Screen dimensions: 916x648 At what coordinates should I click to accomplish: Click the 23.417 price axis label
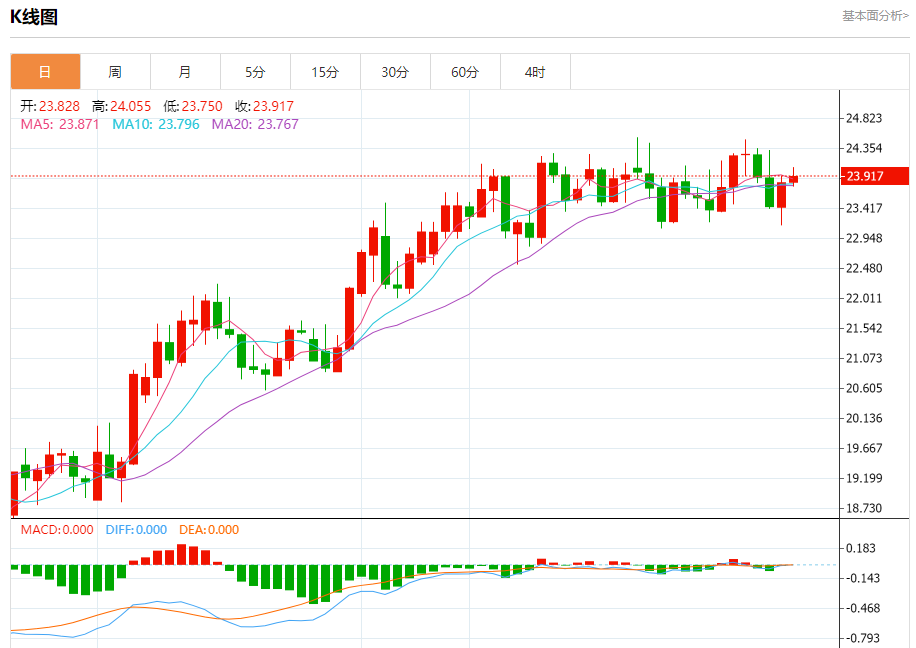point(864,209)
